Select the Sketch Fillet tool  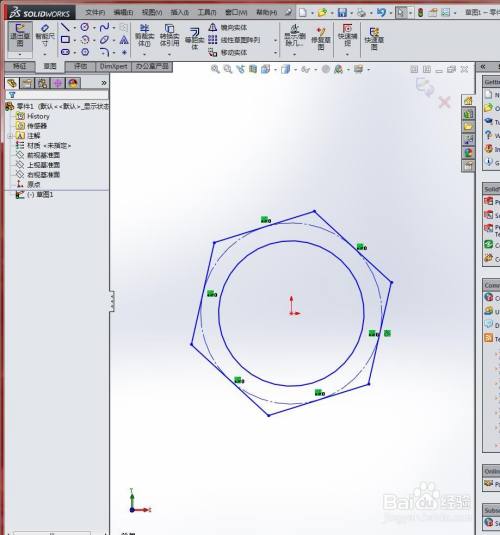[104, 52]
